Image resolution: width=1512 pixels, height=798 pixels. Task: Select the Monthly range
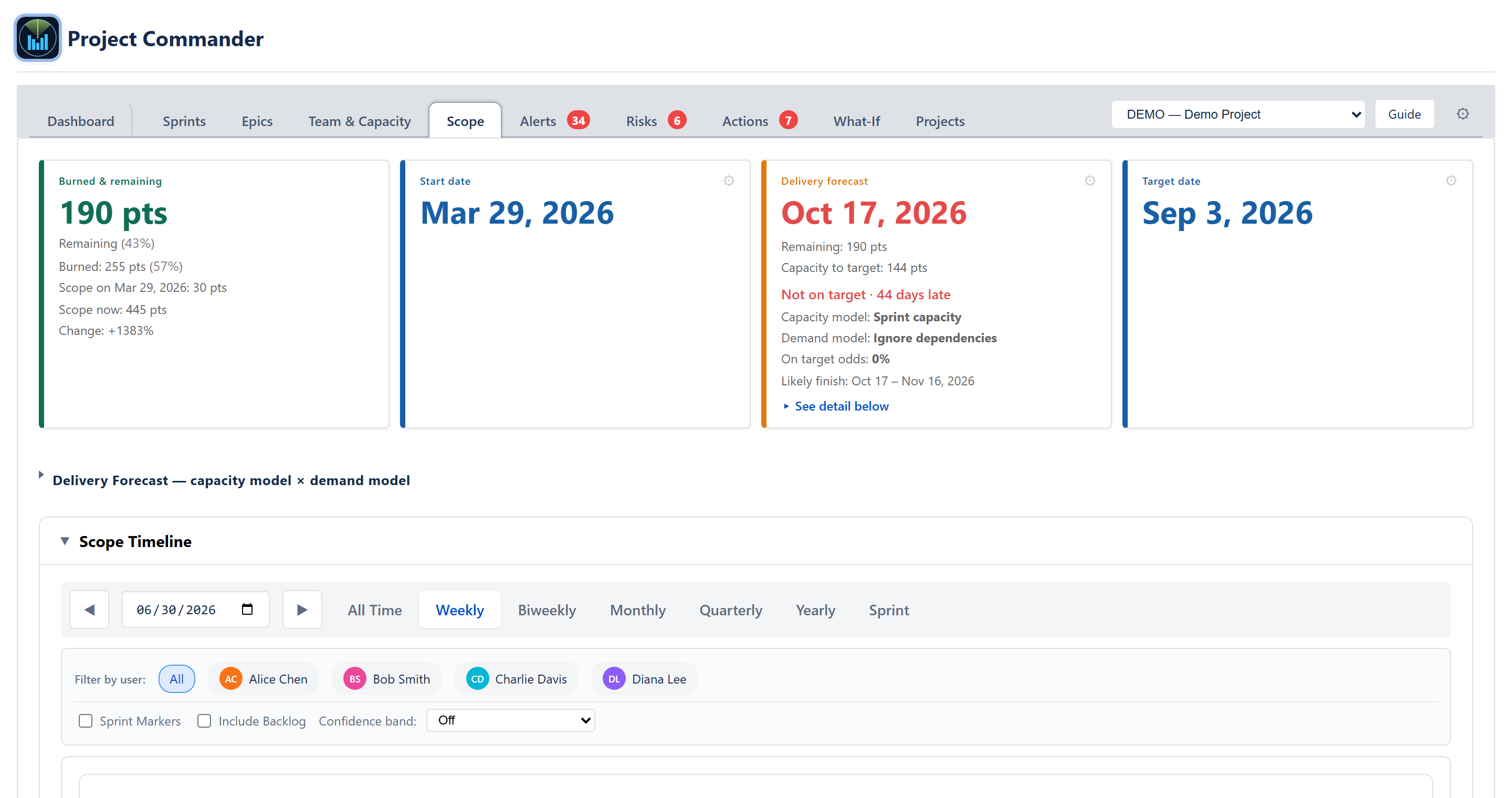click(638, 610)
